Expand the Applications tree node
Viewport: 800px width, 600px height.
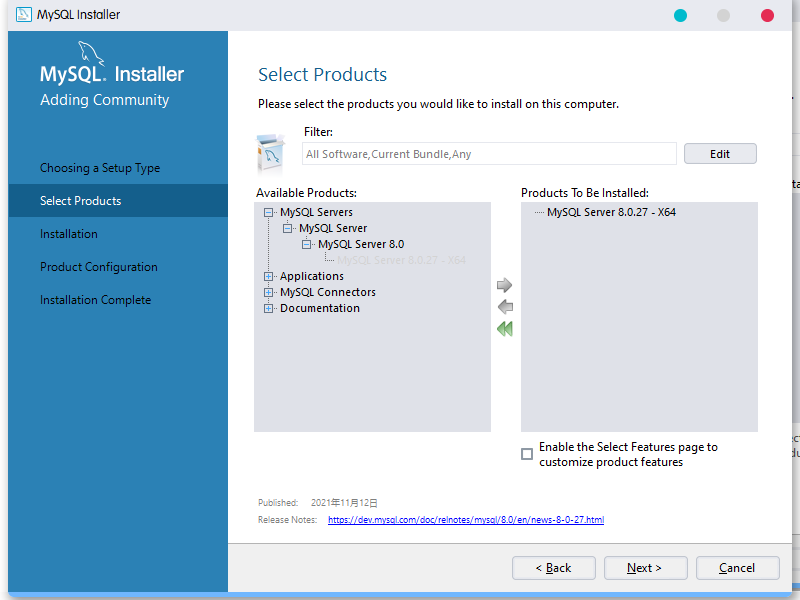coord(268,277)
